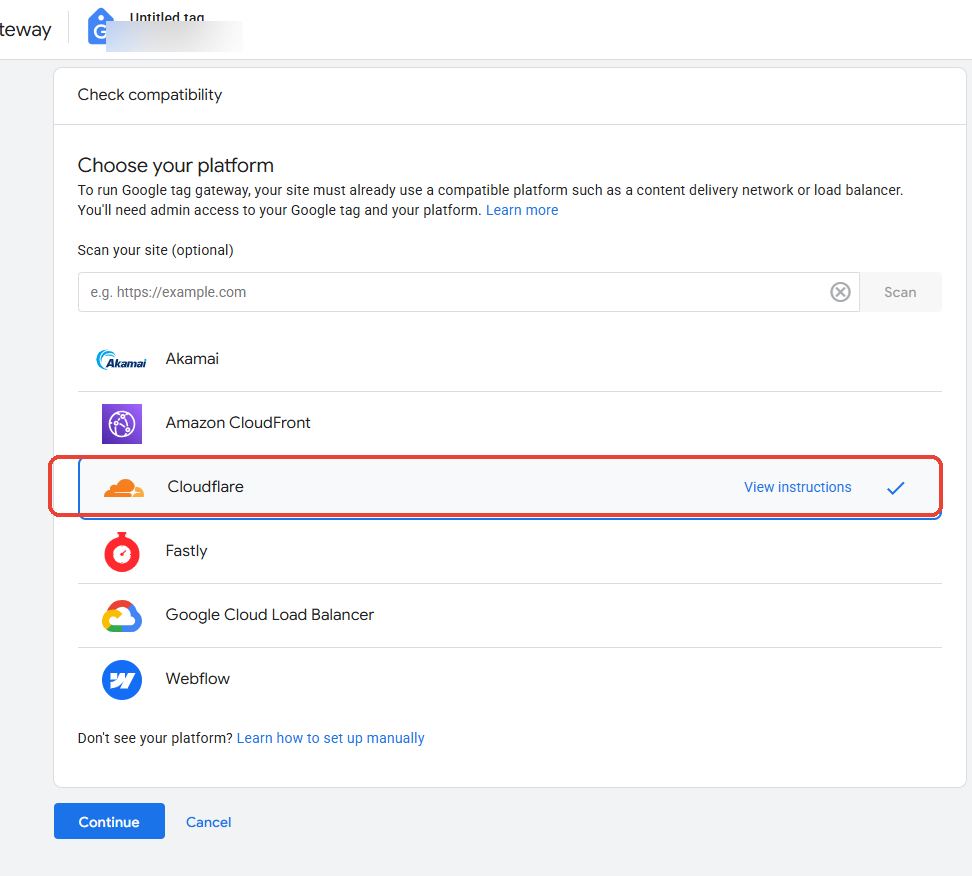Click the blue Continue button
The image size is (972, 876).
click(109, 821)
